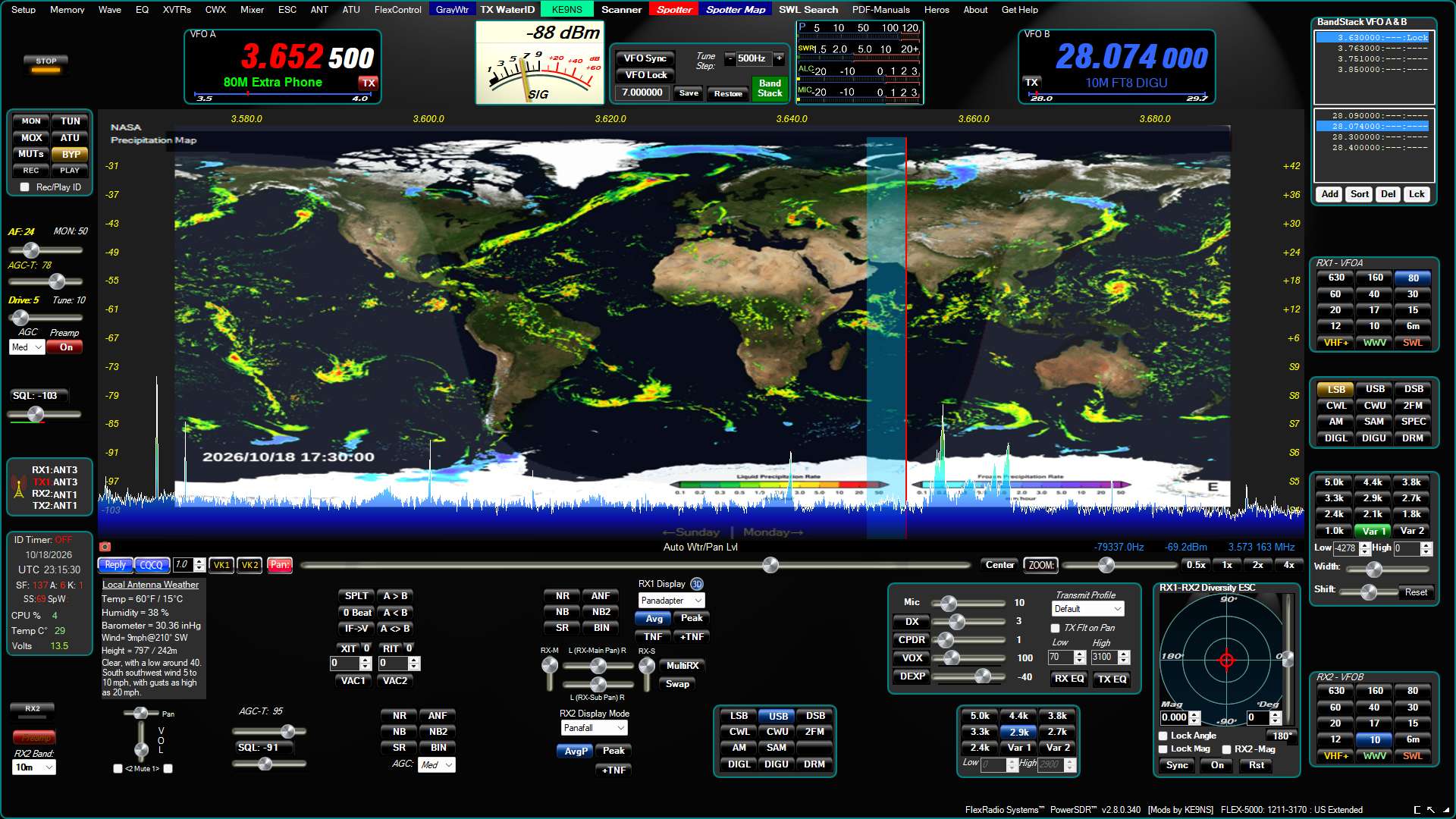Viewport: 1456px width, 819px height.
Task: Increase XIT offset with its up arrow
Action: click(x=366, y=660)
